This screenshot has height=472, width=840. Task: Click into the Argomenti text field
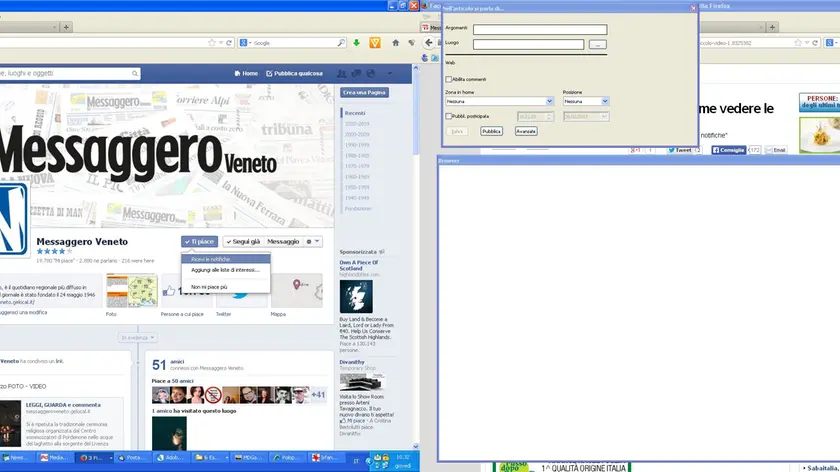540,29
